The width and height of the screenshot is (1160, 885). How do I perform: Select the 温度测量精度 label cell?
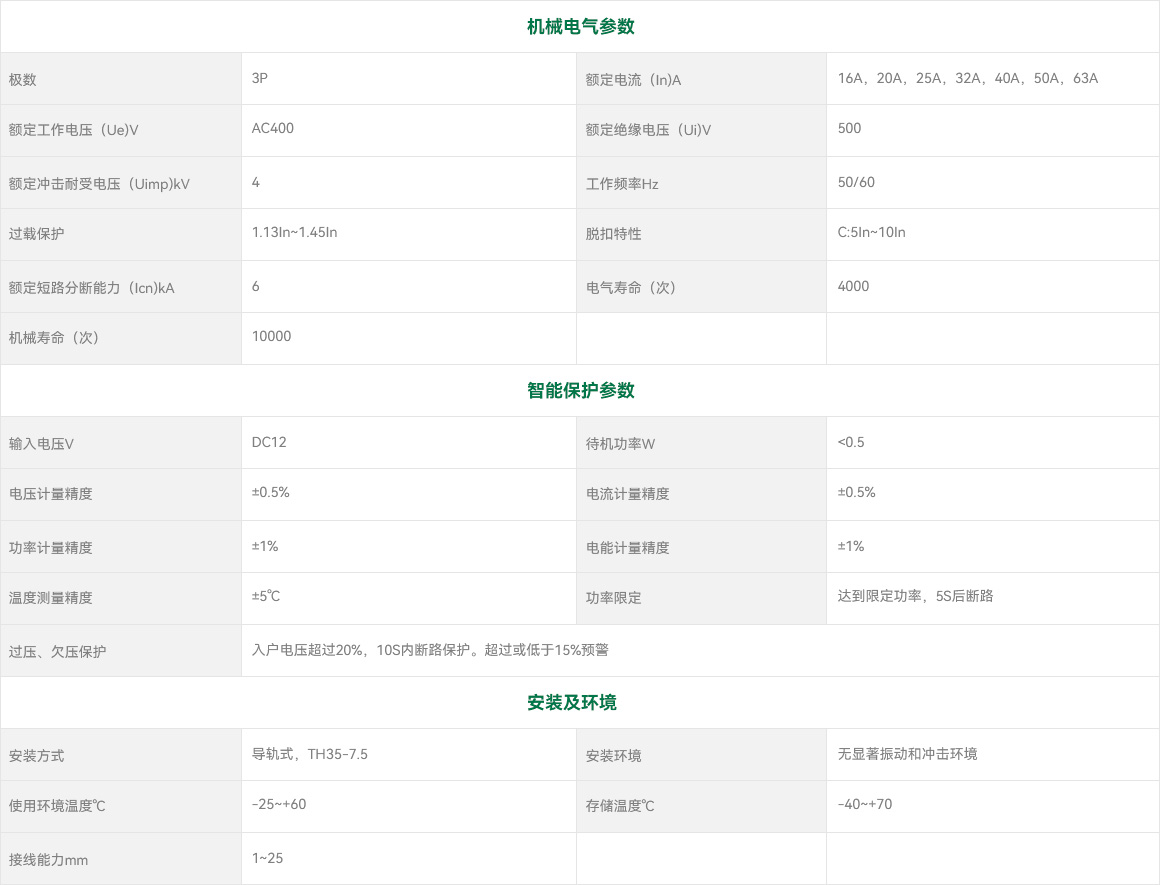tap(50, 598)
